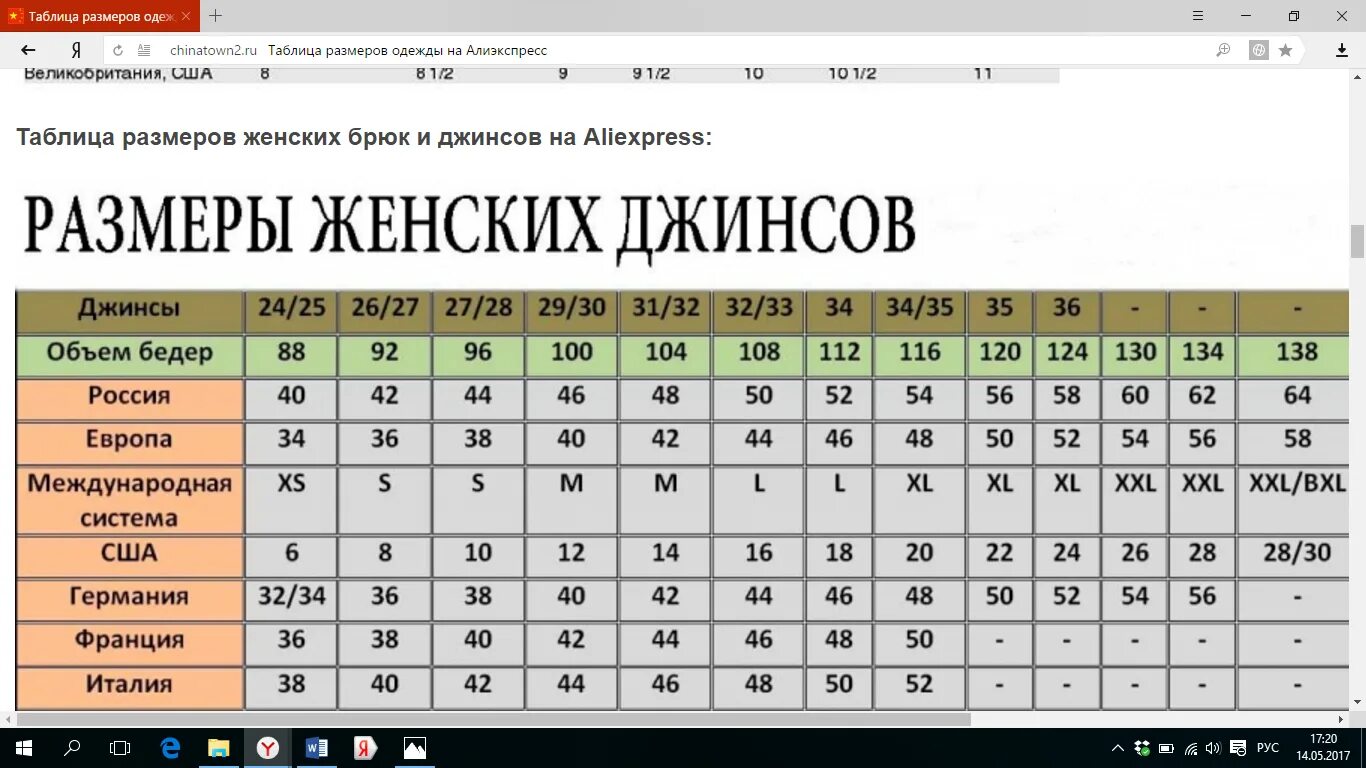This screenshot has height=768, width=1366.
Task: Click heading Таблица размеров женских брюк и джинсов
Action: click(x=364, y=137)
